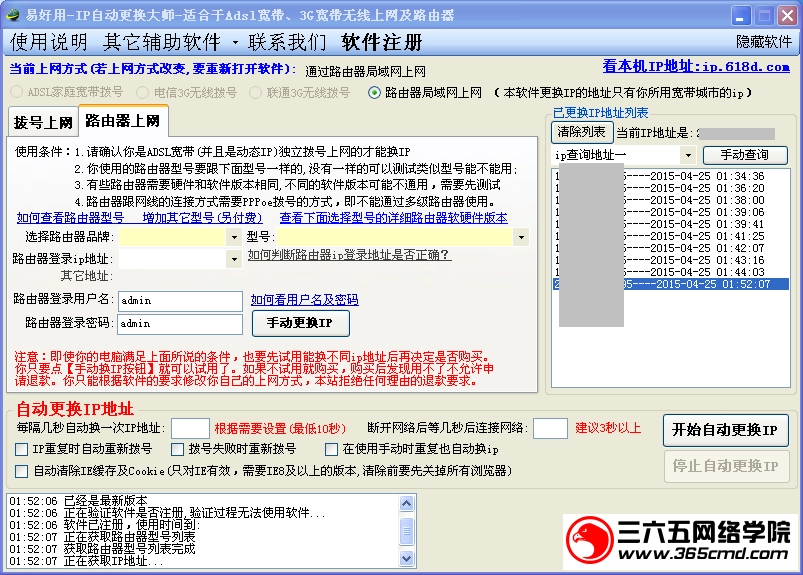Select IP list row dated 01:41:25
803x575 pixels.
tap(670, 236)
